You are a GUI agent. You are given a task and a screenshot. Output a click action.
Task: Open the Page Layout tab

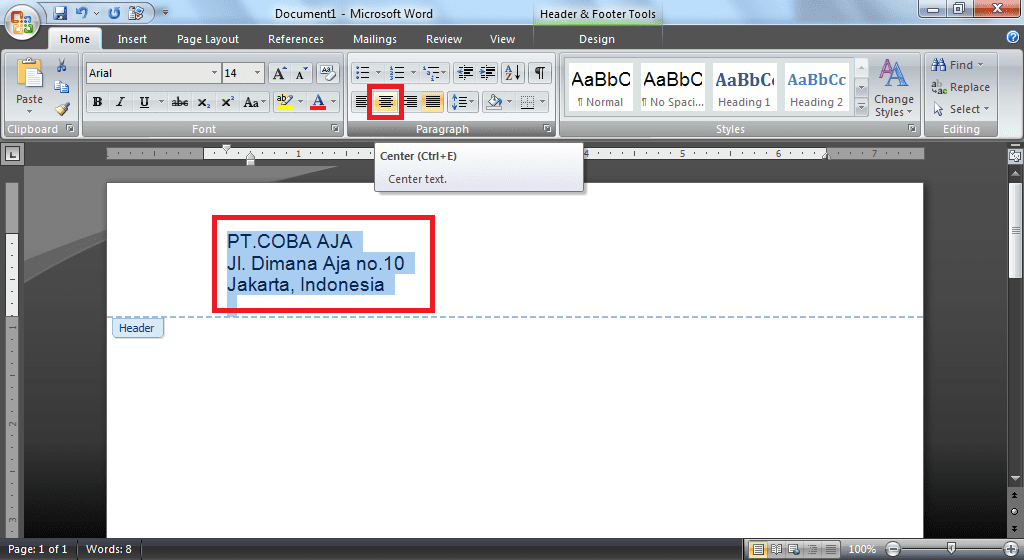point(208,39)
